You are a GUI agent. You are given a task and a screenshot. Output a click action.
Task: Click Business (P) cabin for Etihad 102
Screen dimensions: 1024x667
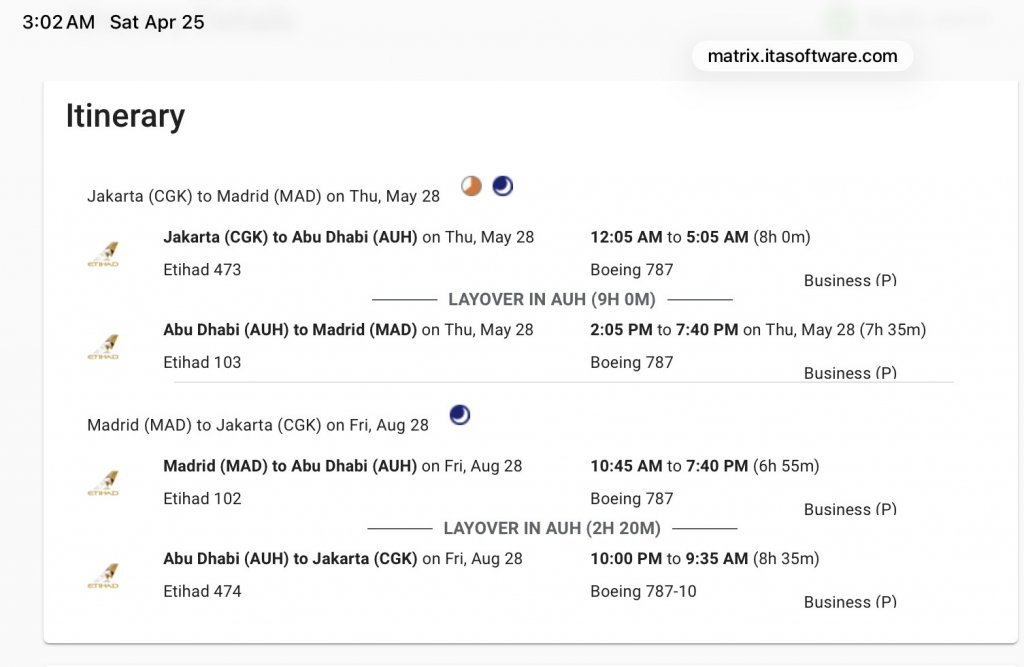[850, 509]
